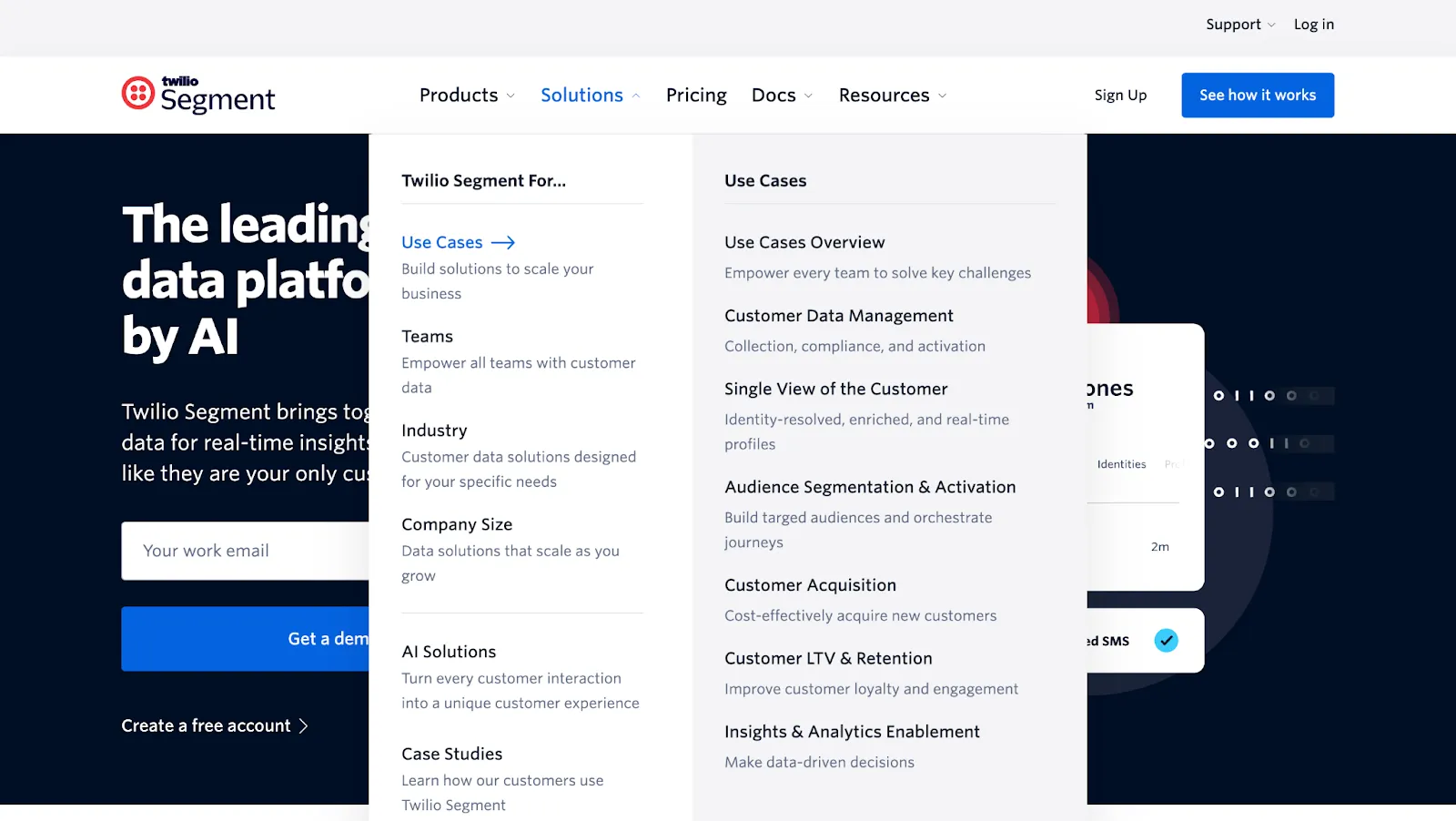Open Customer Data Management use case
Image resolution: width=1456 pixels, height=821 pixels.
[839, 315]
